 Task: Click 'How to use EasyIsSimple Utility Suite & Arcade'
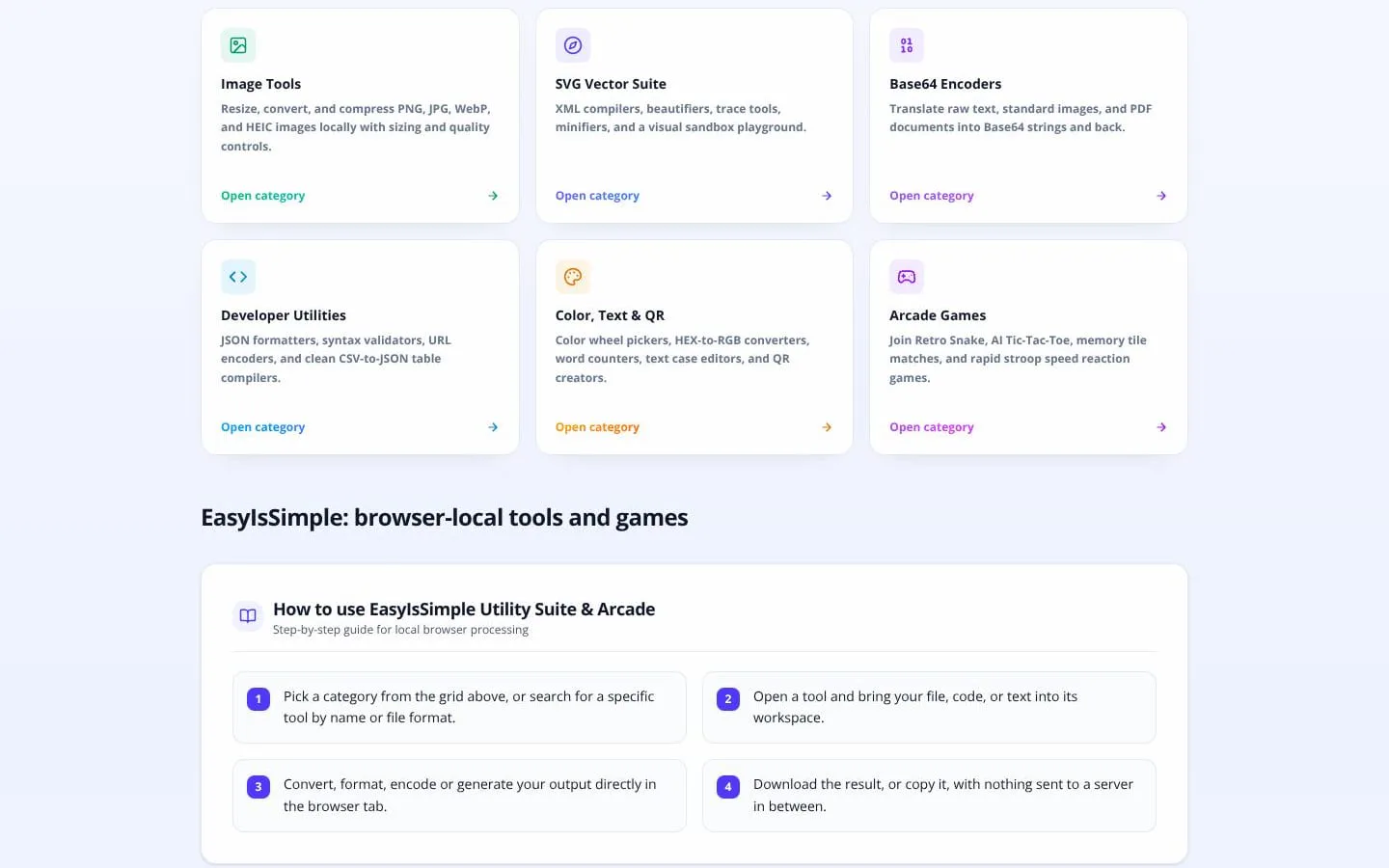pos(464,610)
